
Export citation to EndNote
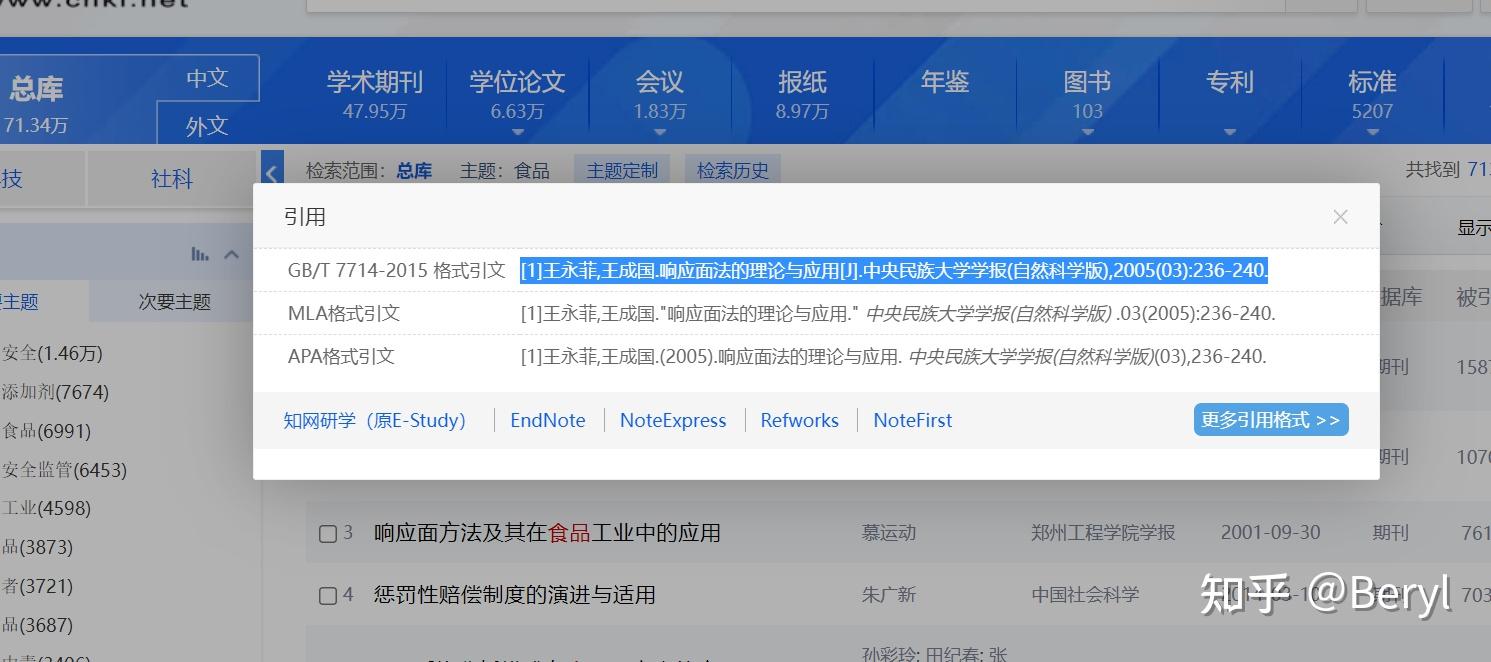[548, 421]
